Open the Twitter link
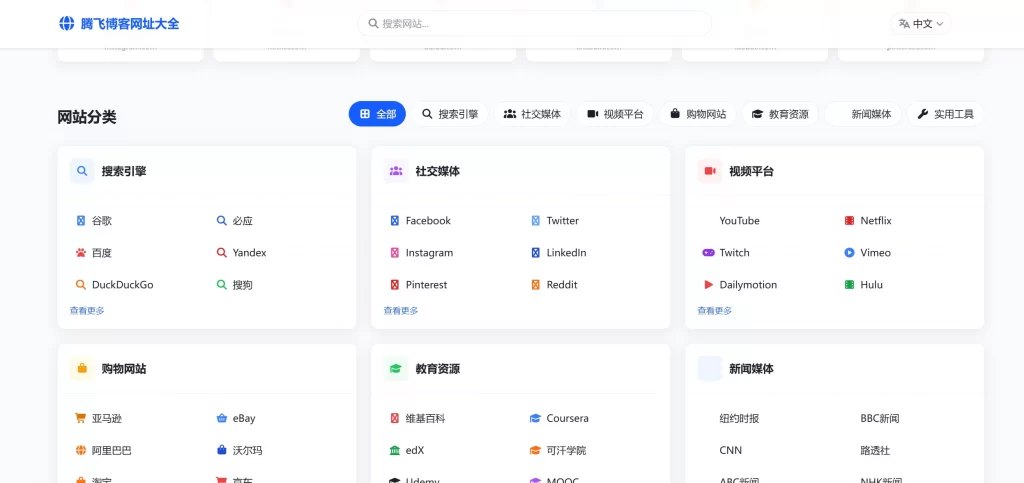Screen dimensions: 1024x483 coord(563,221)
